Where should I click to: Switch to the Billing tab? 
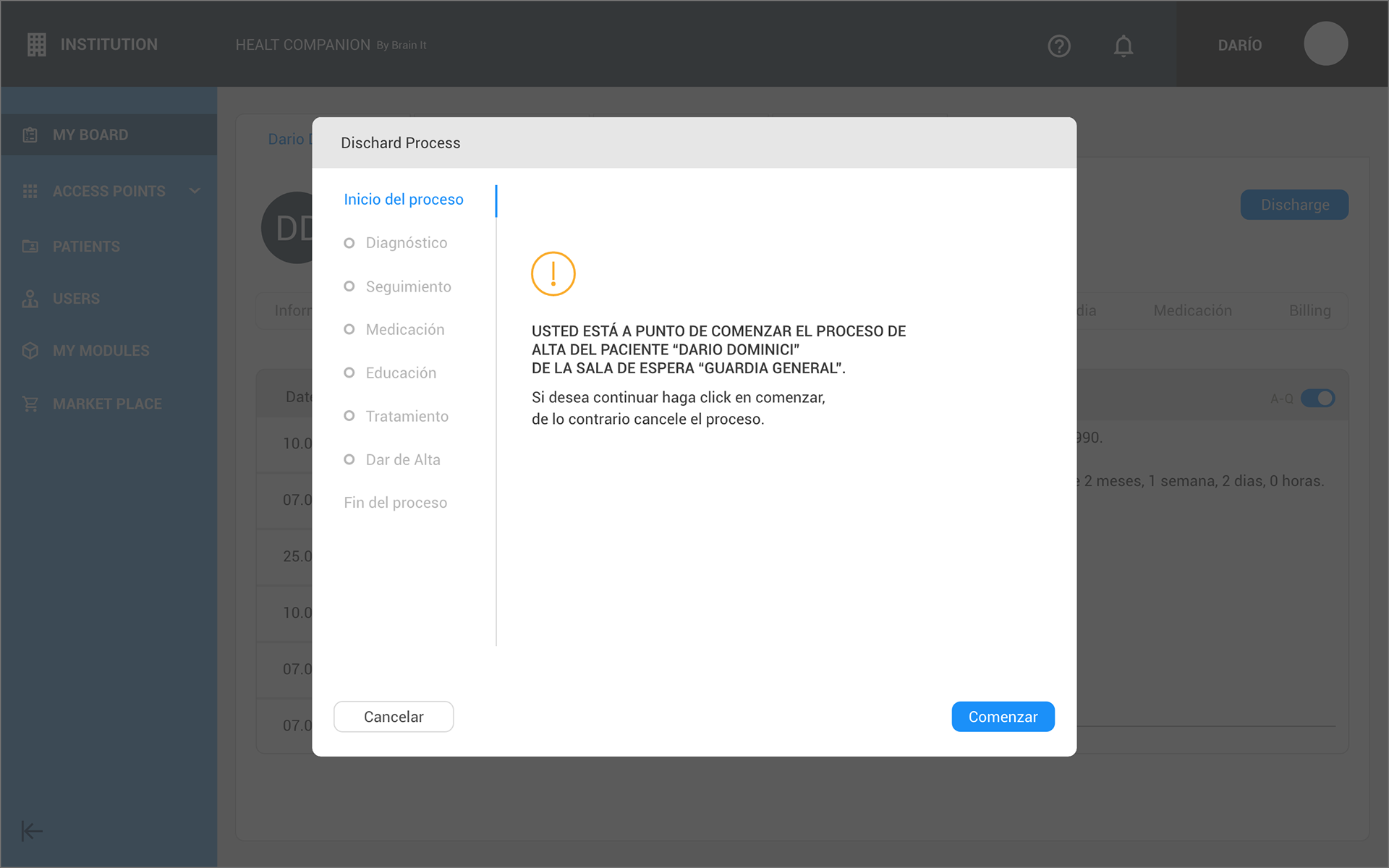(x=1309, y=311)
